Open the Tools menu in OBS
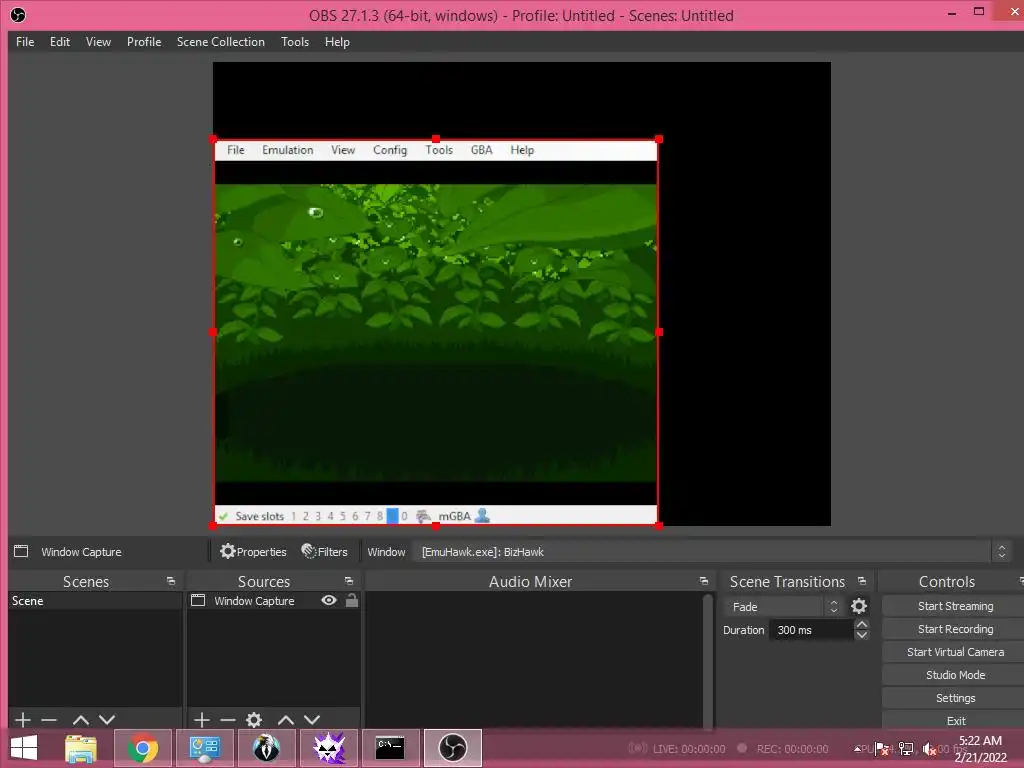This screenshot has width=1024, height=768. point(295,42)
